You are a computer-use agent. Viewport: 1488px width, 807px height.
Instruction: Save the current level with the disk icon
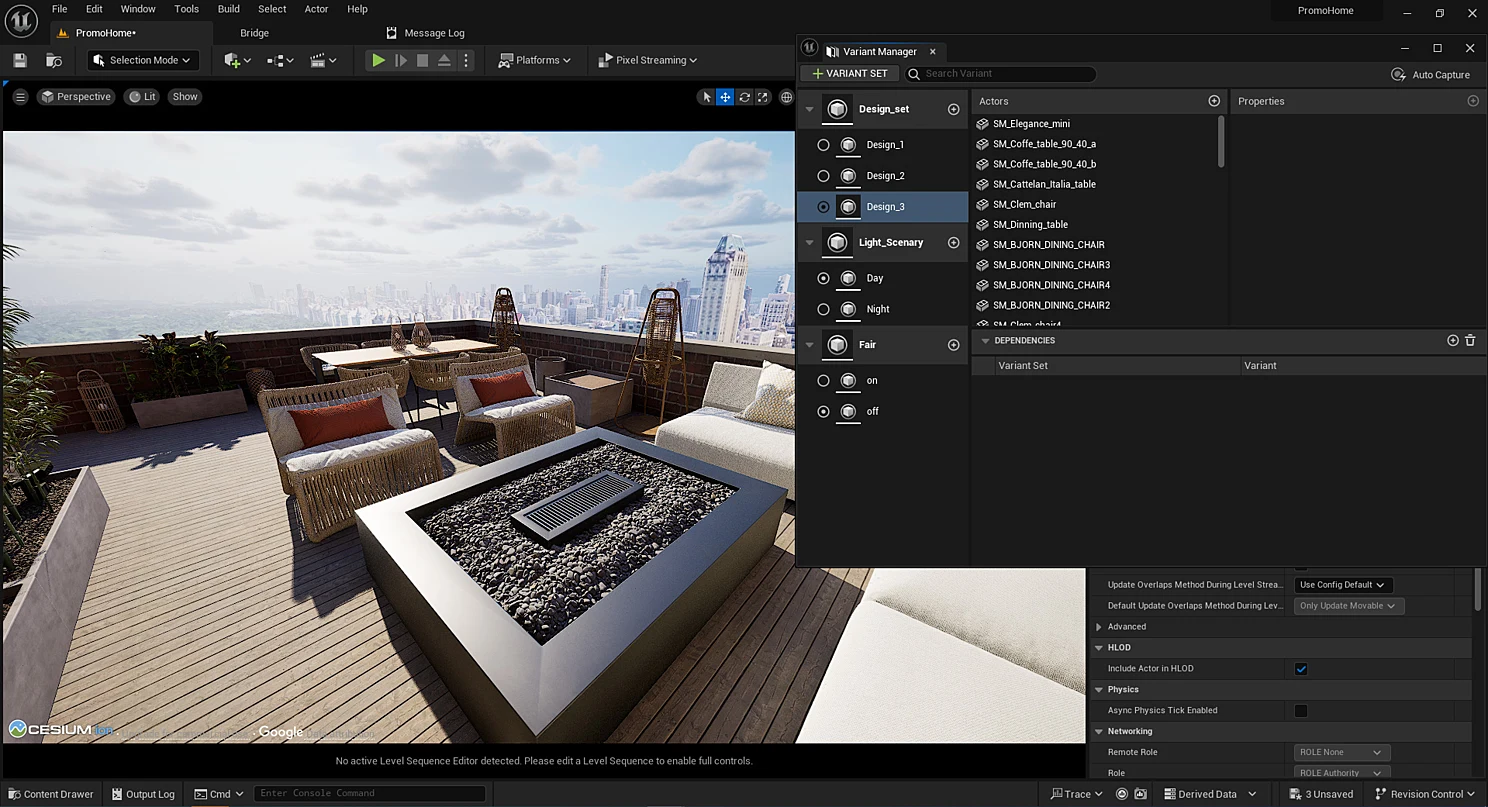point(20,60)
